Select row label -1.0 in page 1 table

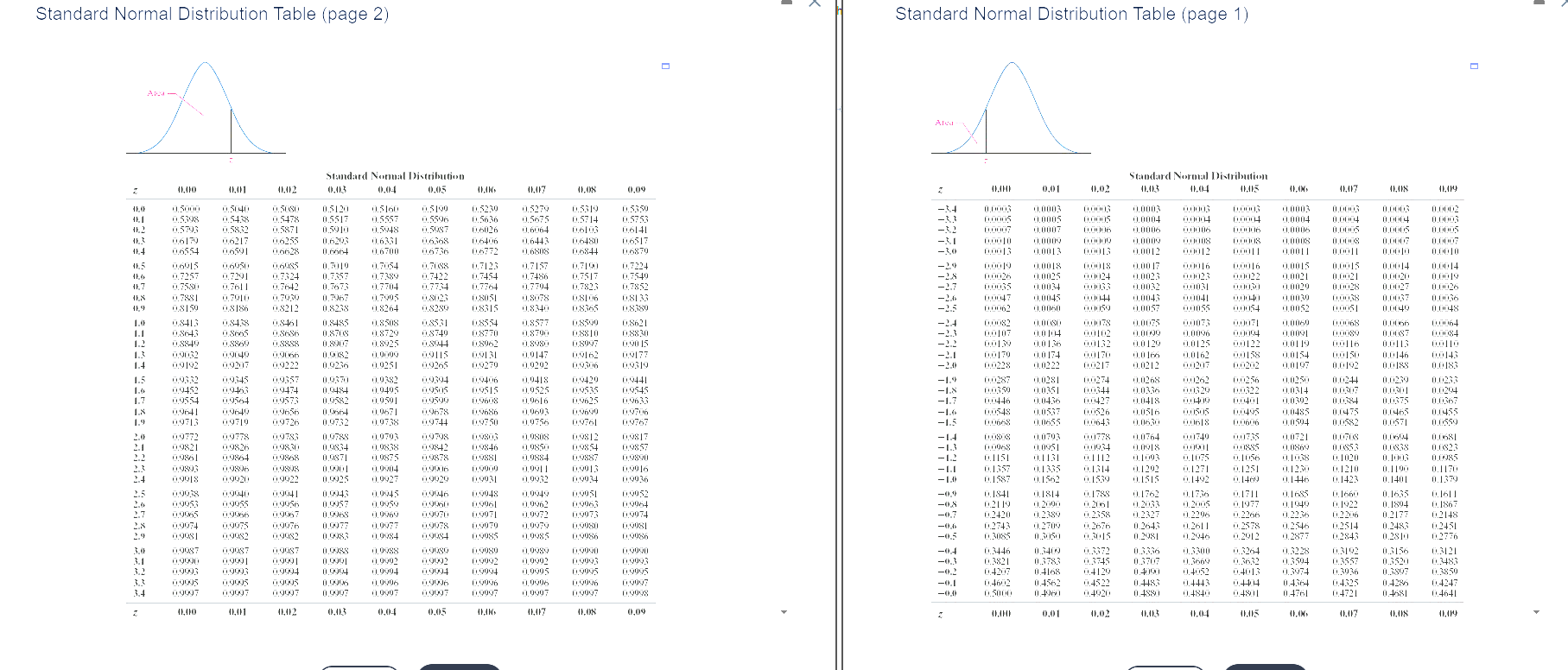click(946, 479)
